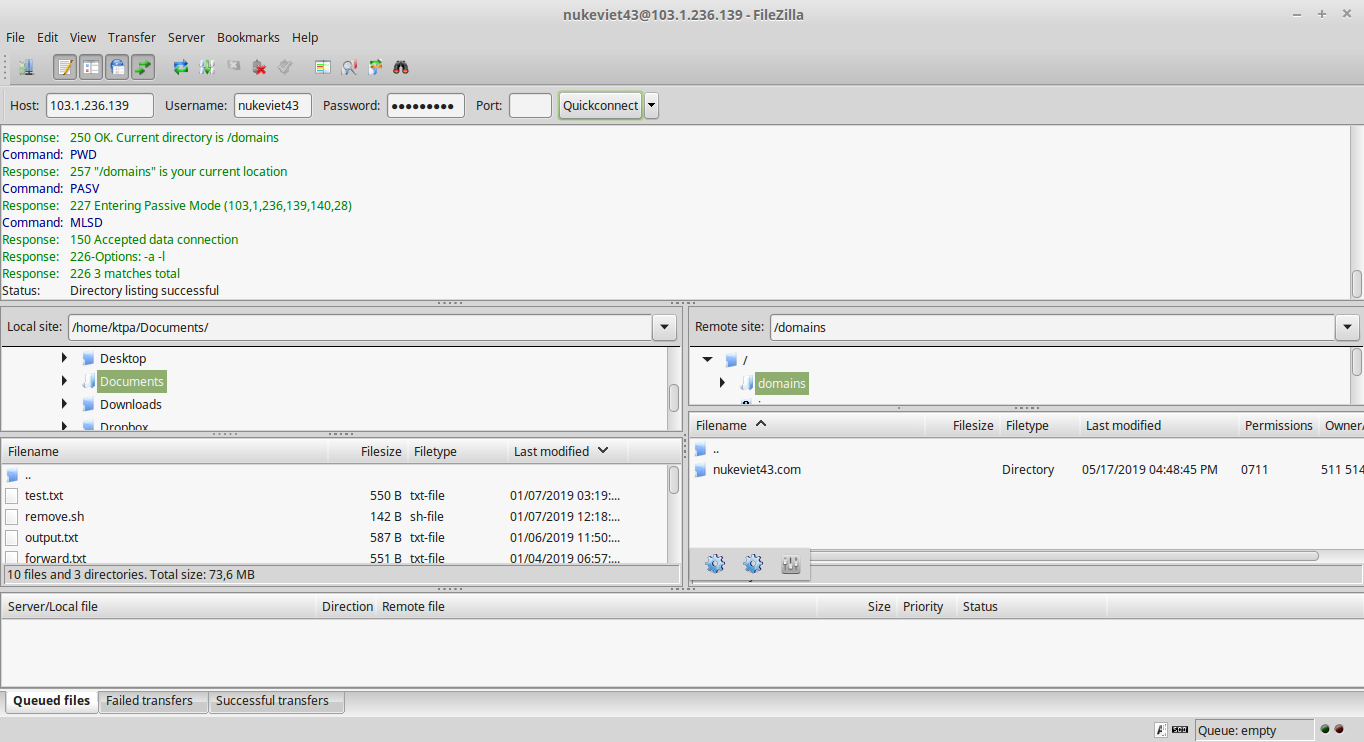Click the Priority column header in queue

924,606
